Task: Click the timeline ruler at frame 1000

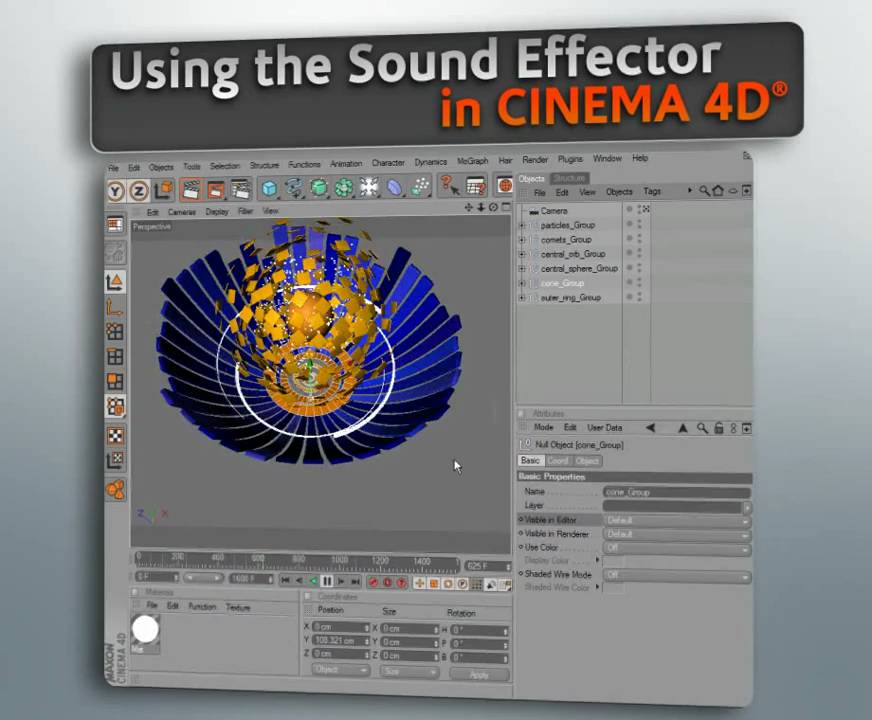Action: [x=339, y=559]
